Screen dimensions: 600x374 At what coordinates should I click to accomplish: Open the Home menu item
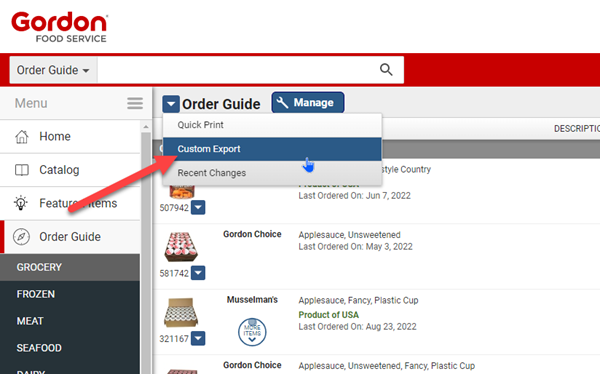pyautogui.click(x=70, y=137)
